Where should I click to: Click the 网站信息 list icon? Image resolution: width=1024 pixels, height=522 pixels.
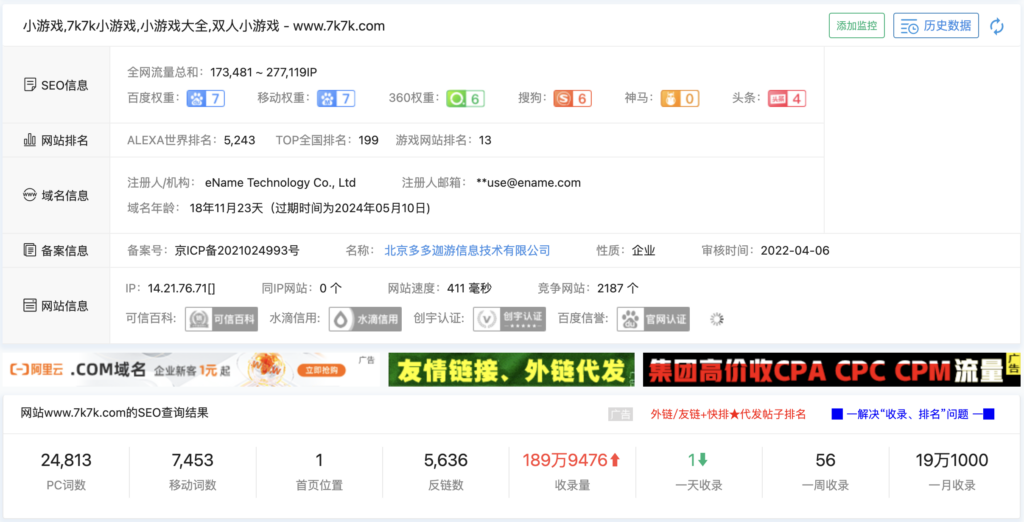(x=29, y=305)
